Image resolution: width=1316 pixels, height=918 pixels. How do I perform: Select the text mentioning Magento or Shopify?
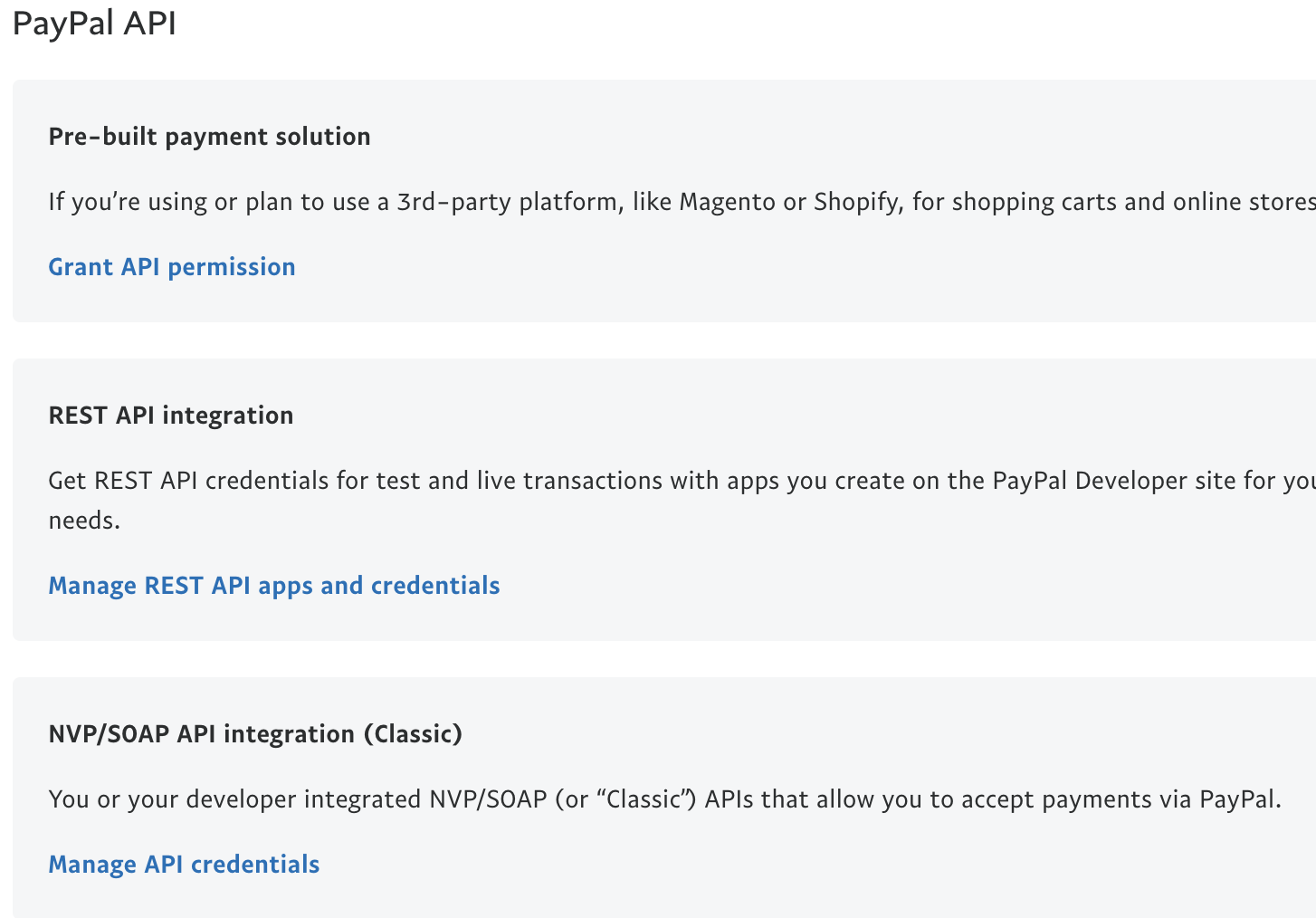tap(682, 202)
